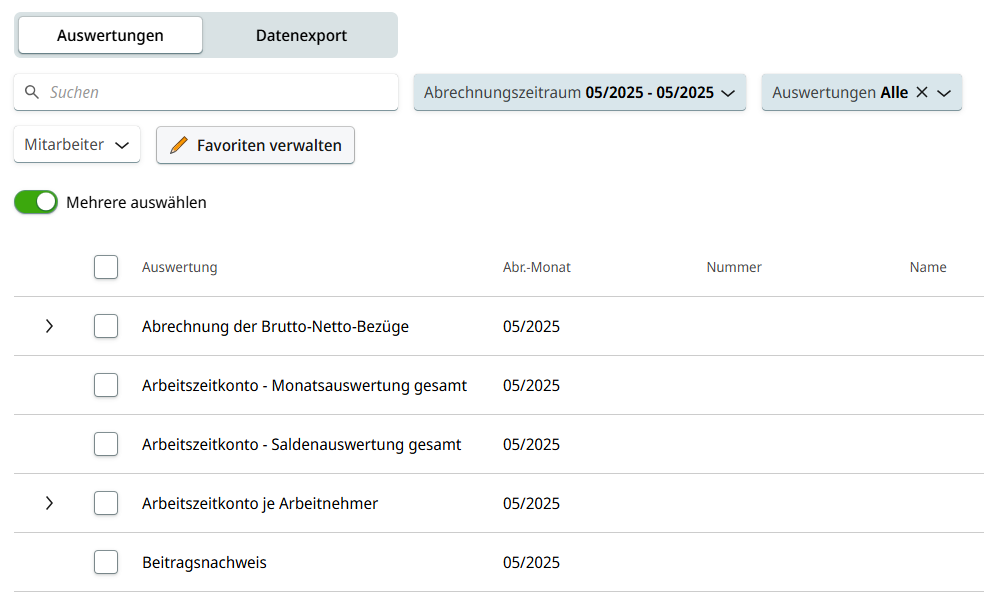This screenshot has width=984, height=600.
Task: Open the Abrechnungszeitraum dropdown
Action: click(579, 92)
